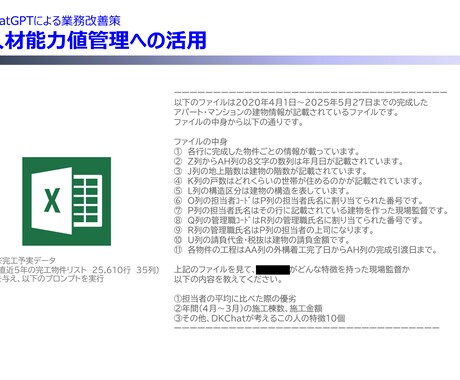Click the caption '完工予実データ'

click(28, 260)
